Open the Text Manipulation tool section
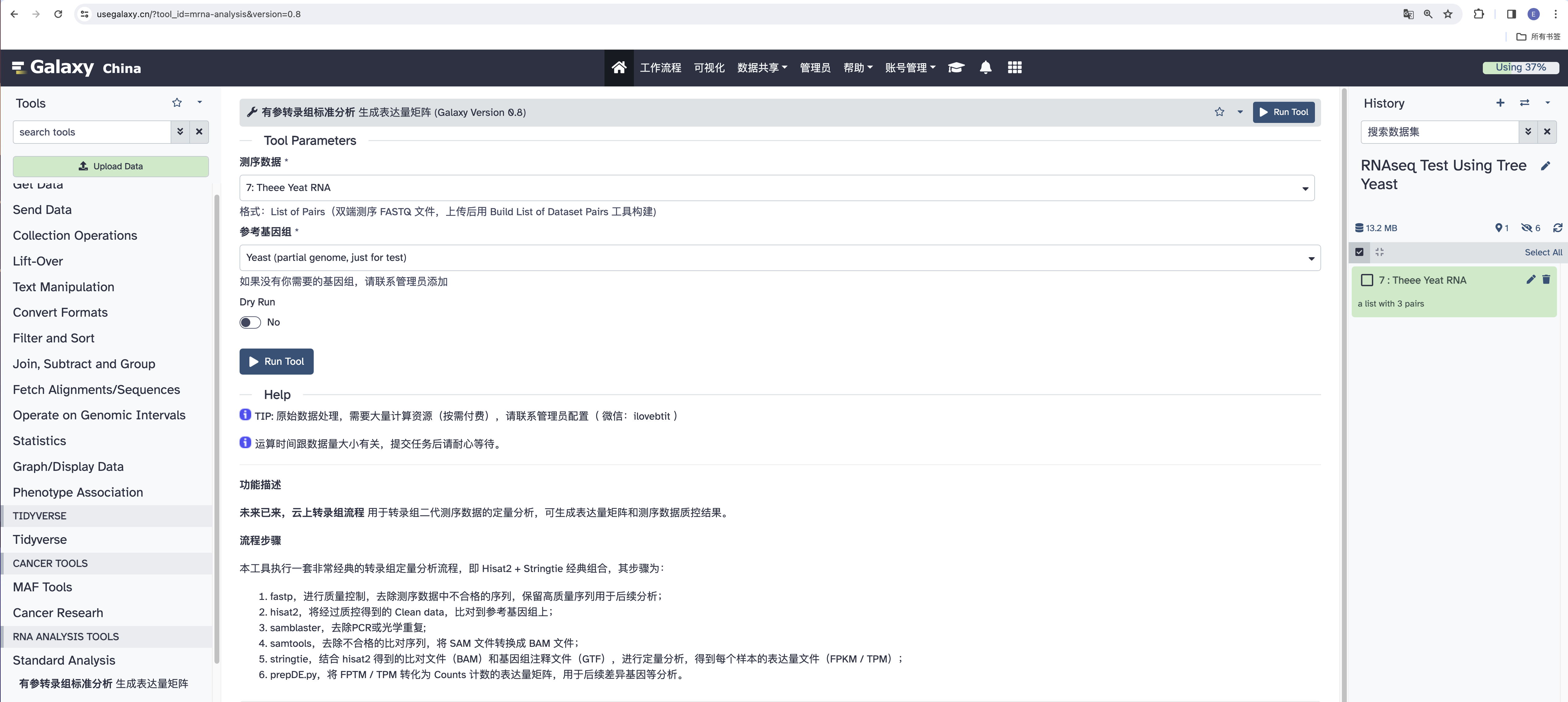1568x702 pixels. pos(63,287)
